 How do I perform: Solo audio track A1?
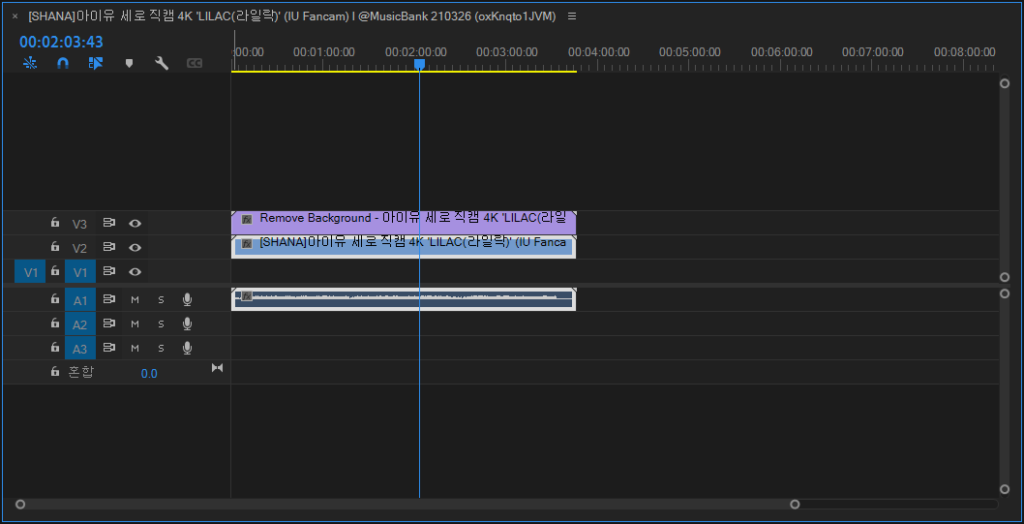coord(161,300)
